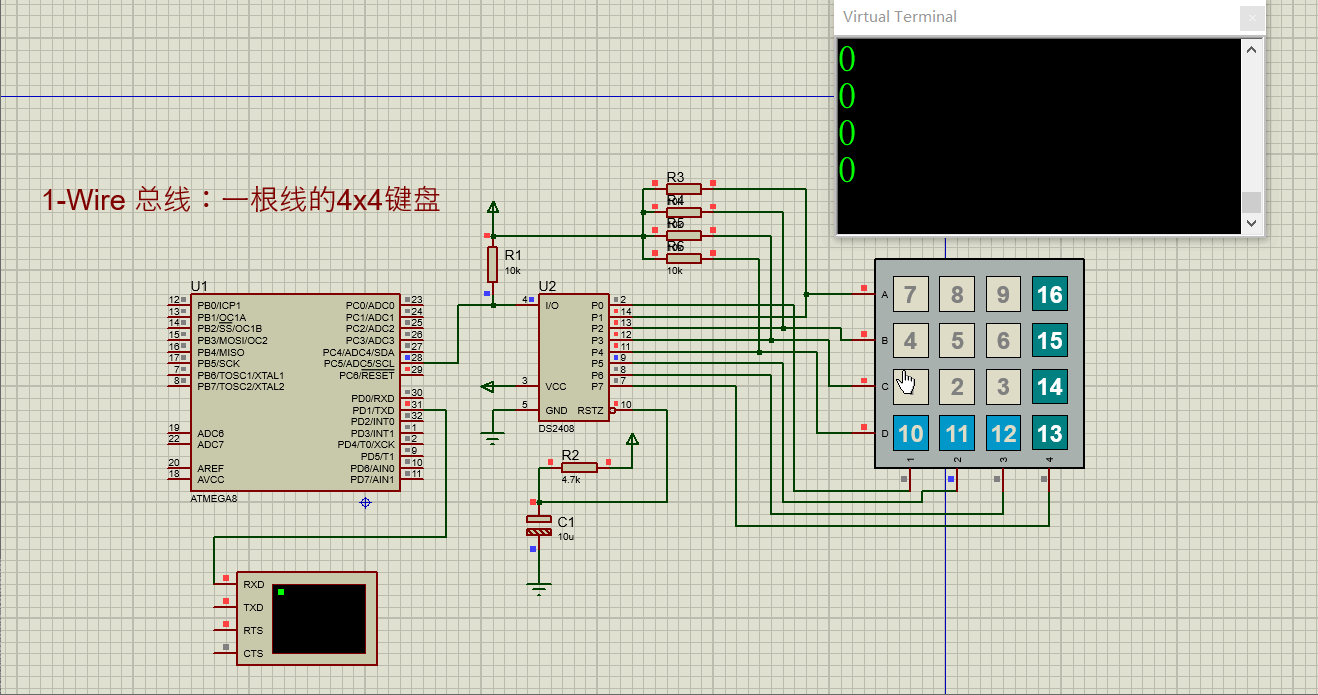Click the RSTZ pin label on U2
Viewport: 1318px width, 695px height.
coord(590,410)
